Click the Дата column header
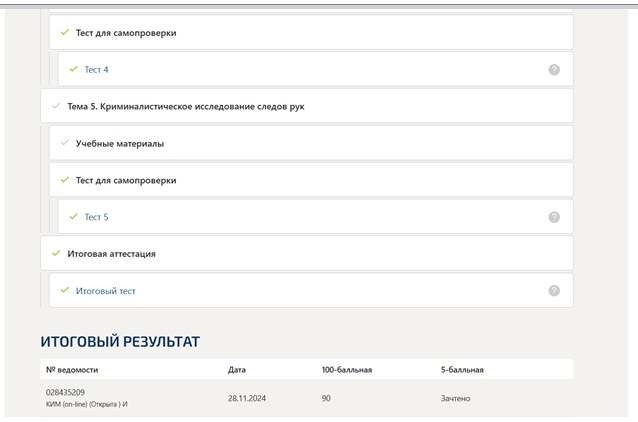The width and height of the screenshot is (638, 422). [237, 370]
